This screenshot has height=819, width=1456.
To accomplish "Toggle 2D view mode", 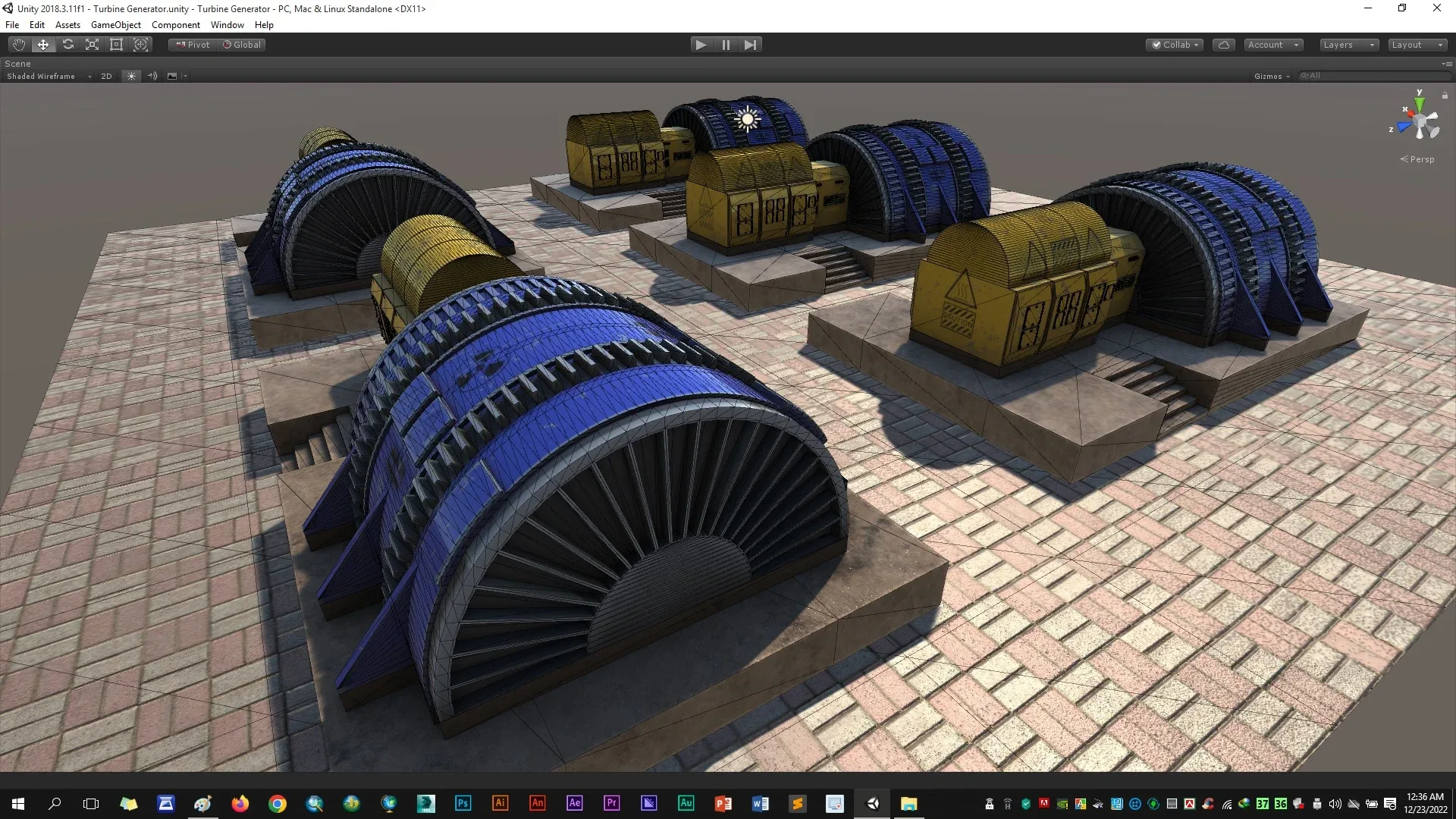I will pyautogui.click(x=106, y=76).
